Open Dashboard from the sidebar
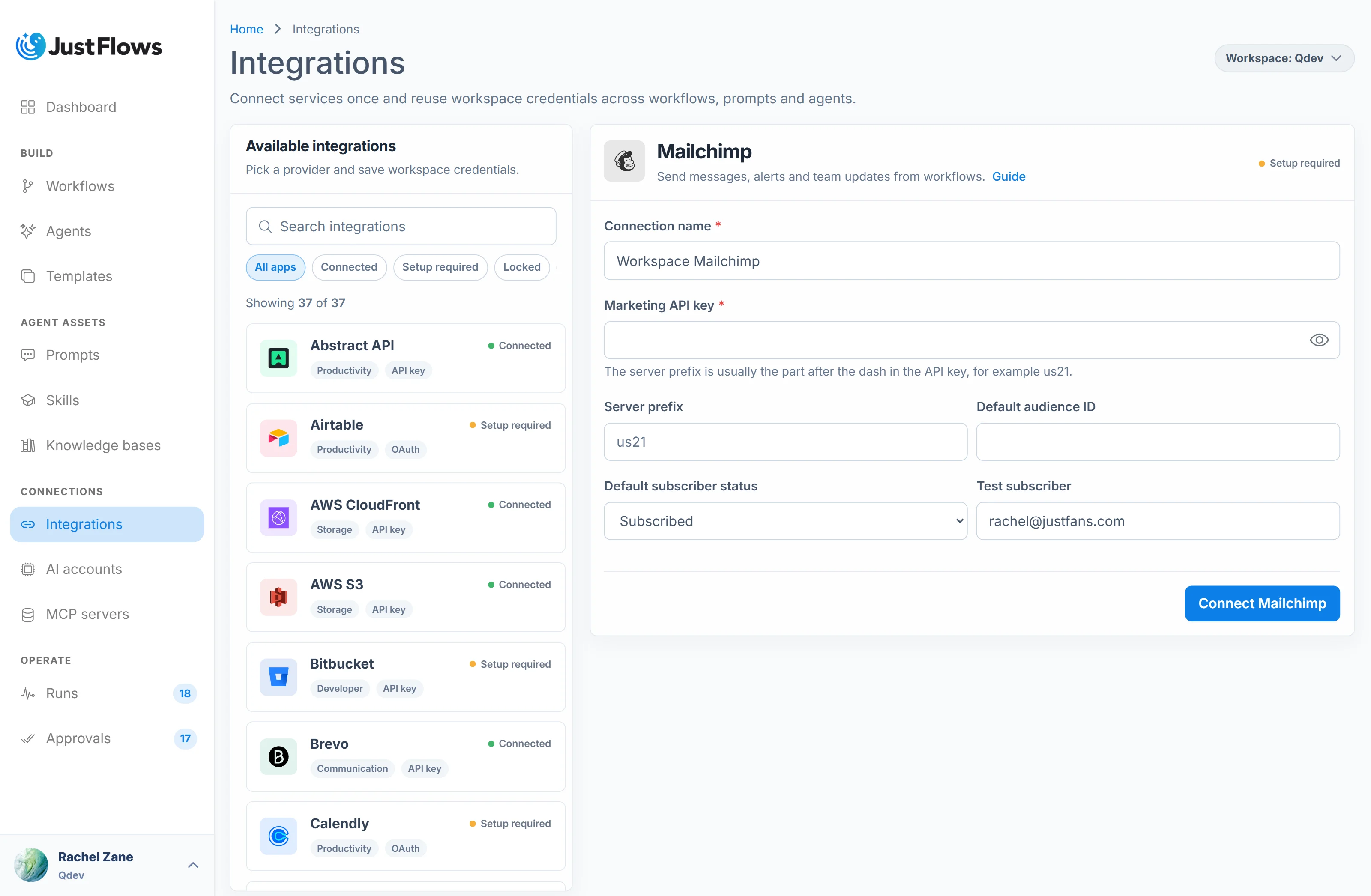 tap(107, 107)
